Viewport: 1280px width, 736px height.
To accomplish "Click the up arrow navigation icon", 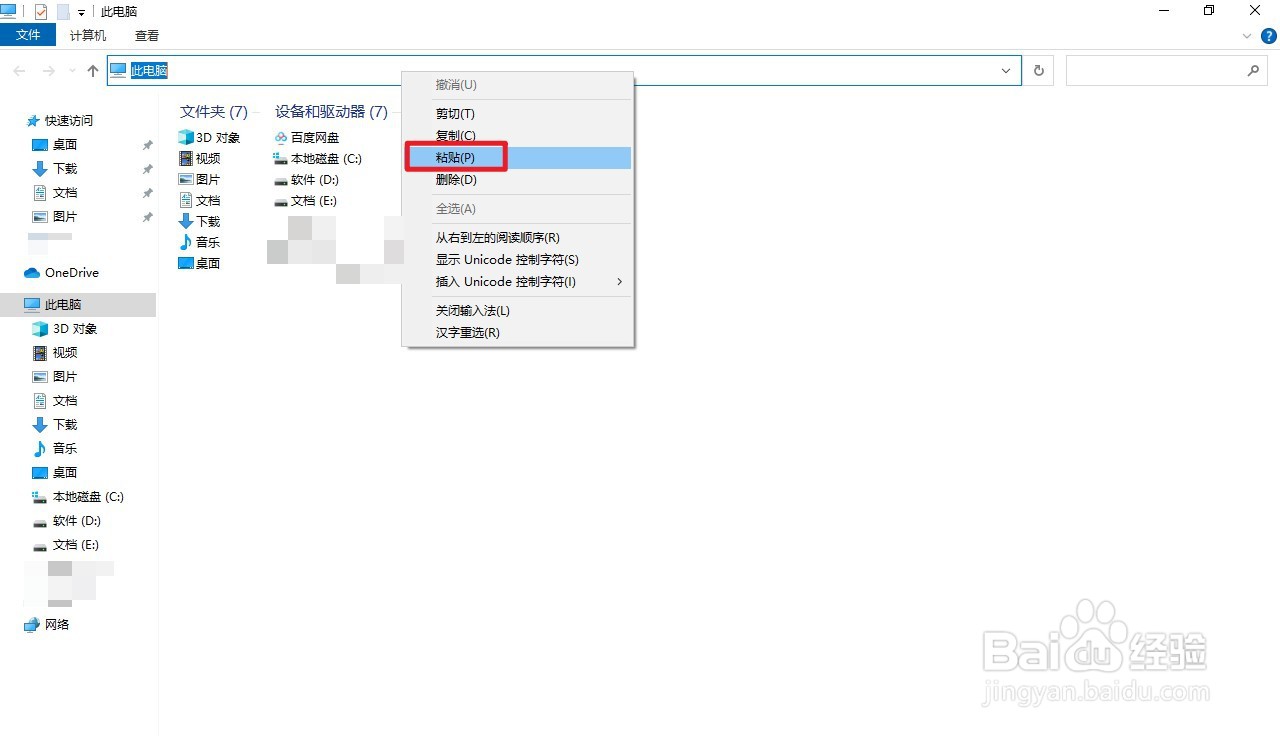I will [x=92, y=70].
